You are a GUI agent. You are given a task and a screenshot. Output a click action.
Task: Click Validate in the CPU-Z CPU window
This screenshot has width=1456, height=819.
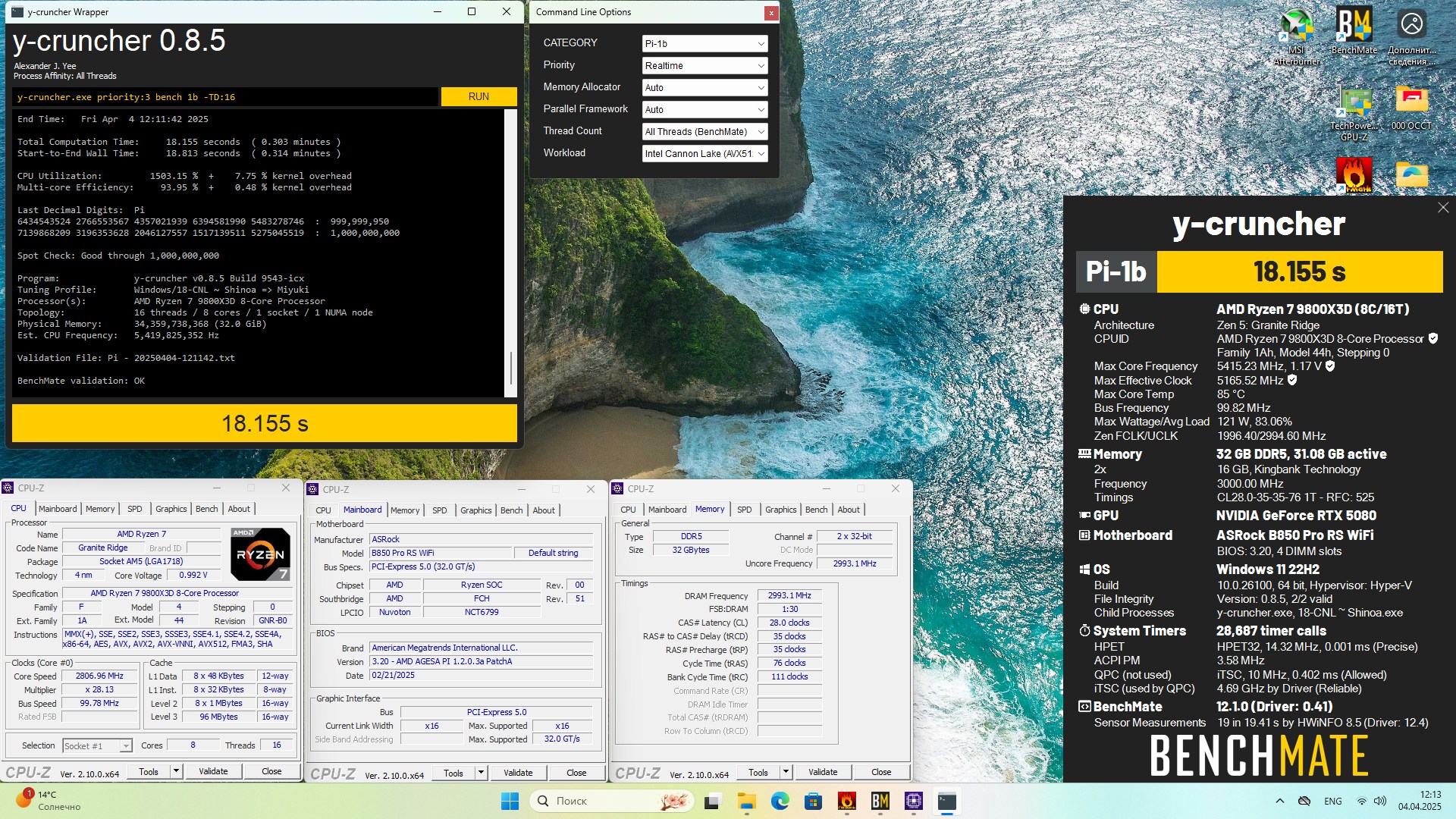coord(213,771)
